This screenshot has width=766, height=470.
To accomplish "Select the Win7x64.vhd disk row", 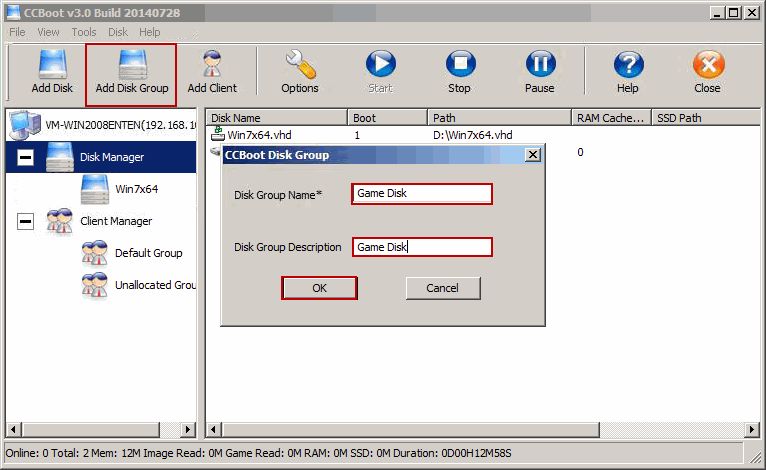I will point(483,135).
